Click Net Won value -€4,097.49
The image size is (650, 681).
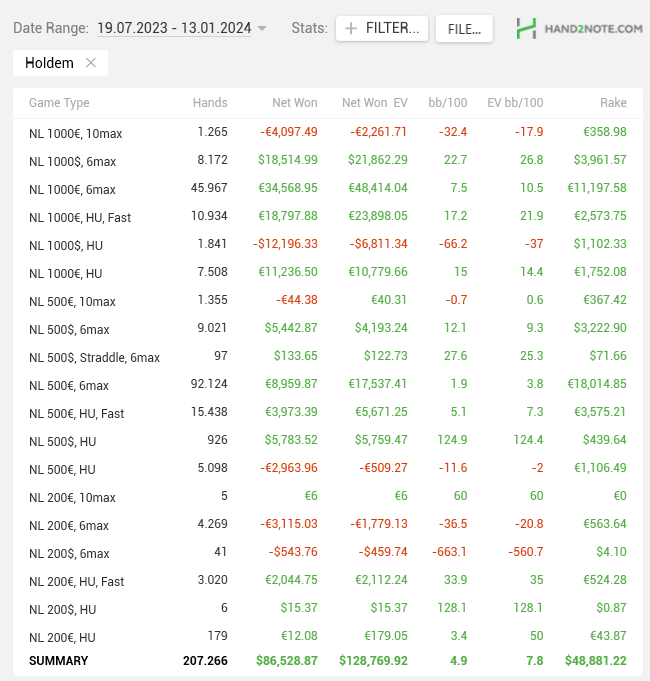point(289,132)
